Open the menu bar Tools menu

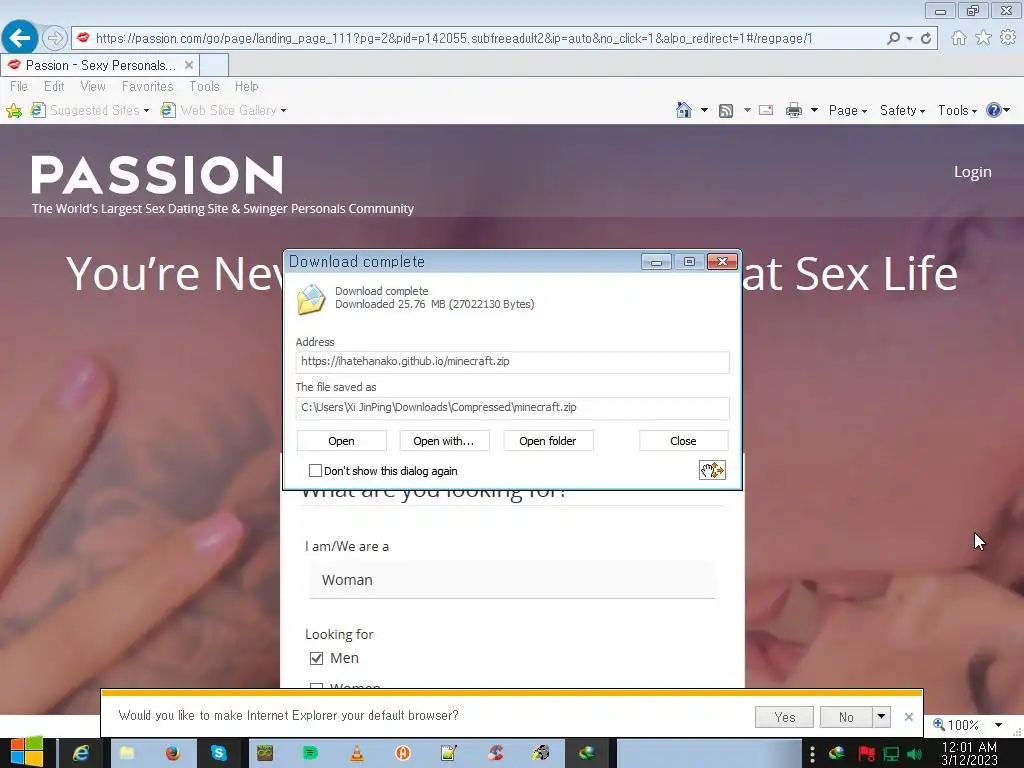click(204, 86)
